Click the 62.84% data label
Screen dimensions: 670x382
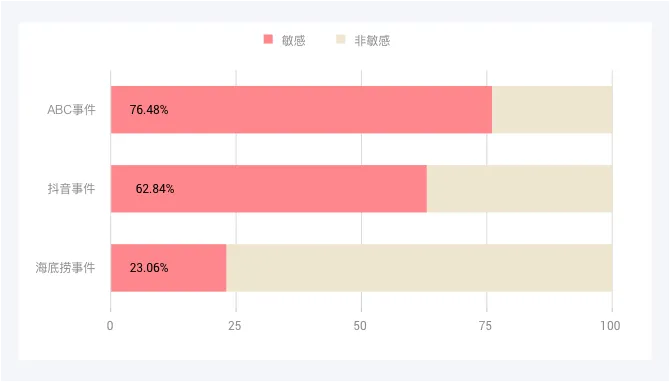(155, 189)
